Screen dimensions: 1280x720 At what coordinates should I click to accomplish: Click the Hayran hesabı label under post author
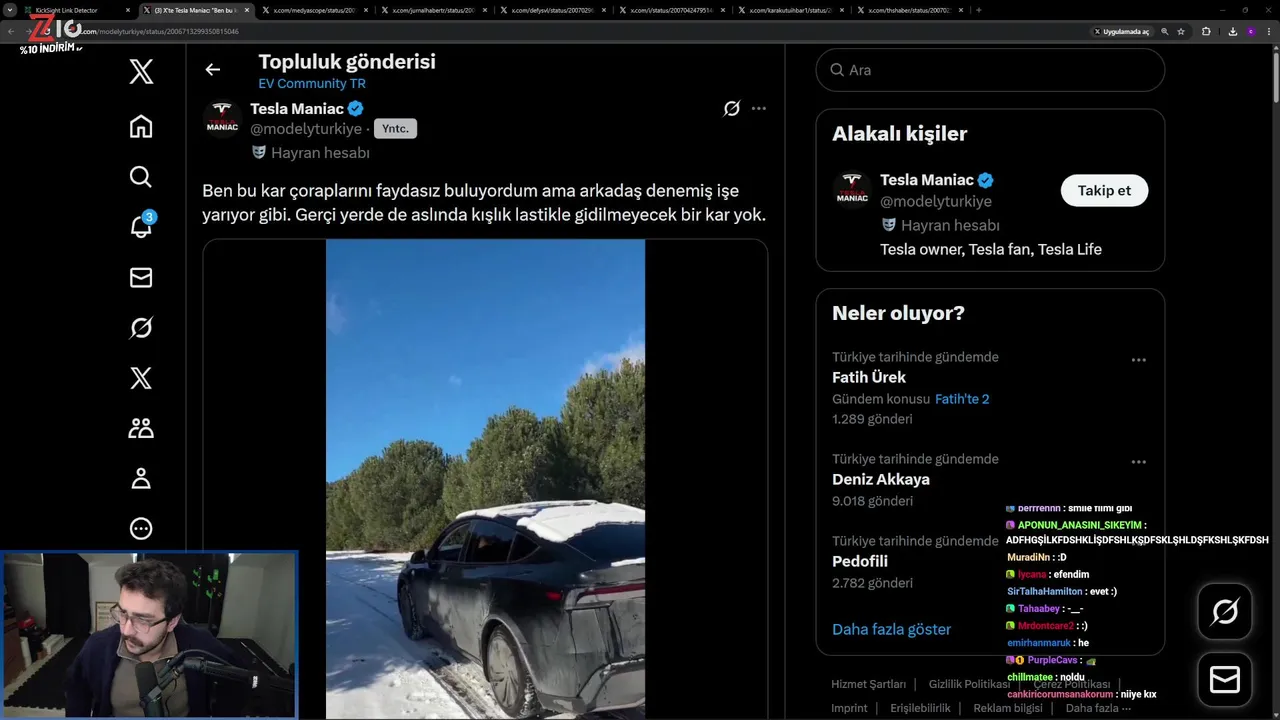coord(320,153)
